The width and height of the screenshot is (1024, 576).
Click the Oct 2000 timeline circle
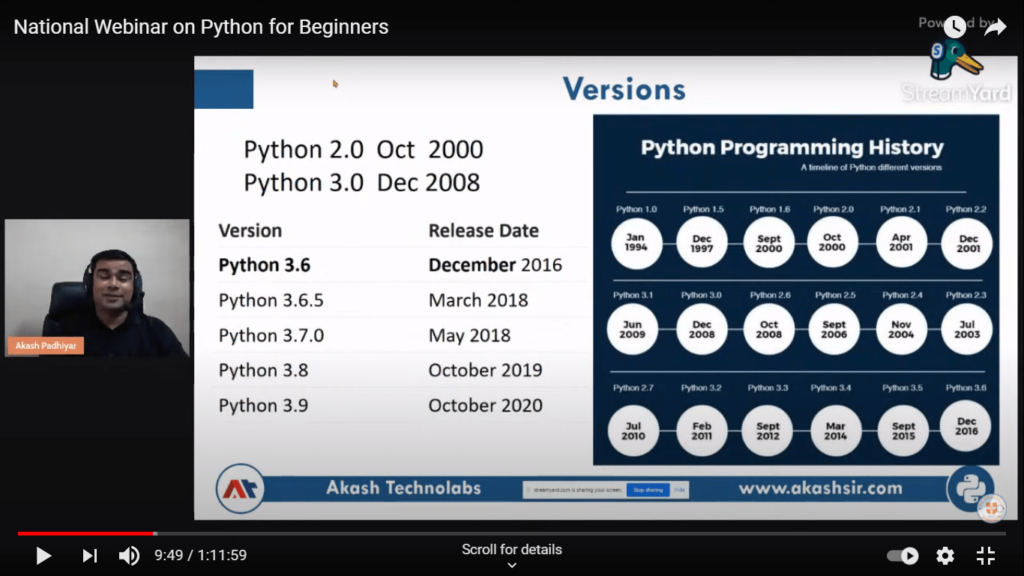coord(832,243)
